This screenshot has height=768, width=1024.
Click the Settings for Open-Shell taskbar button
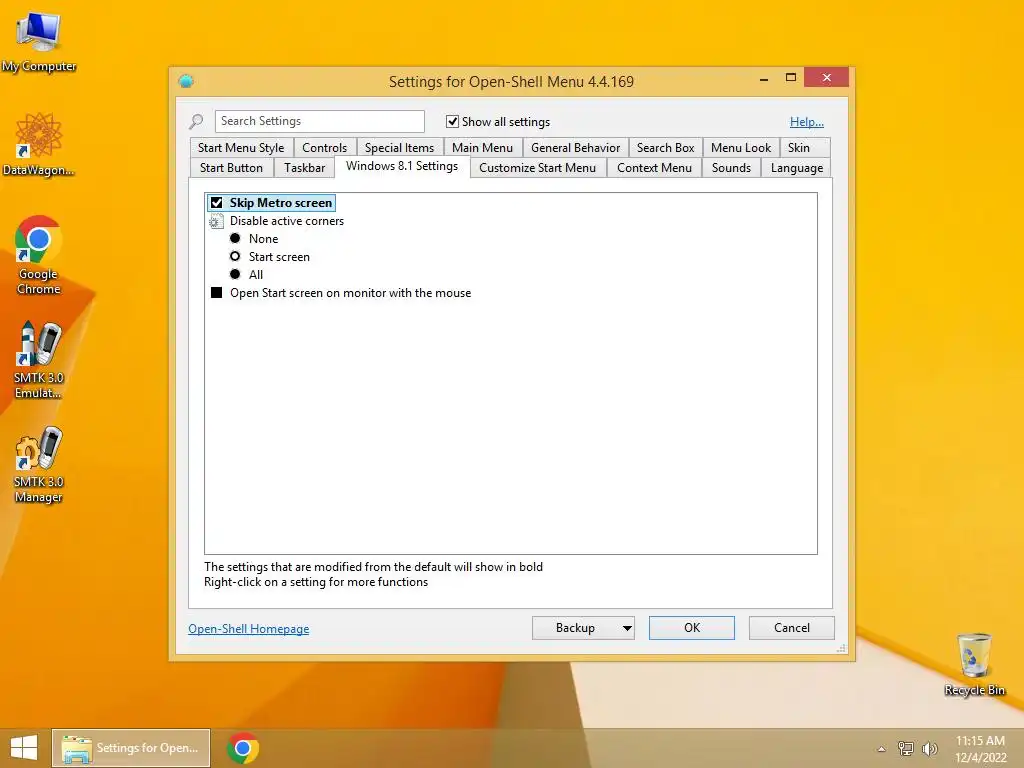[x=131, y=748]
